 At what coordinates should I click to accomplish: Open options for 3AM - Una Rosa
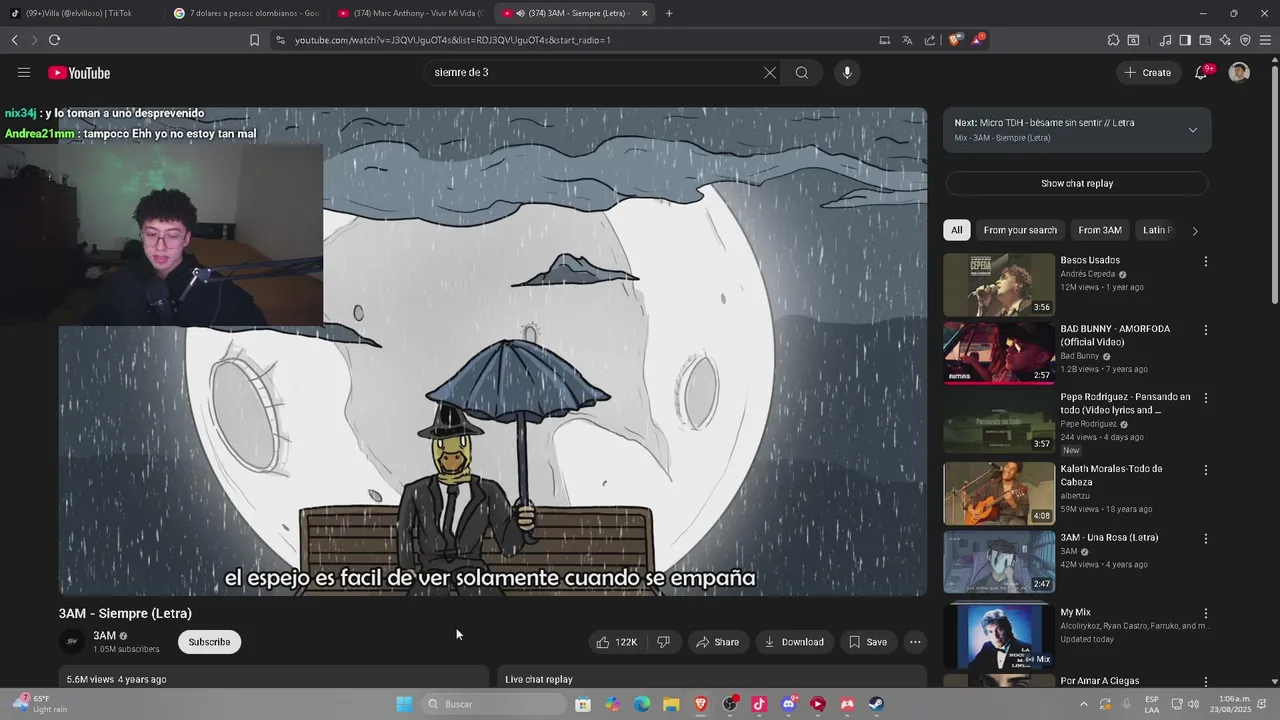1205,538
